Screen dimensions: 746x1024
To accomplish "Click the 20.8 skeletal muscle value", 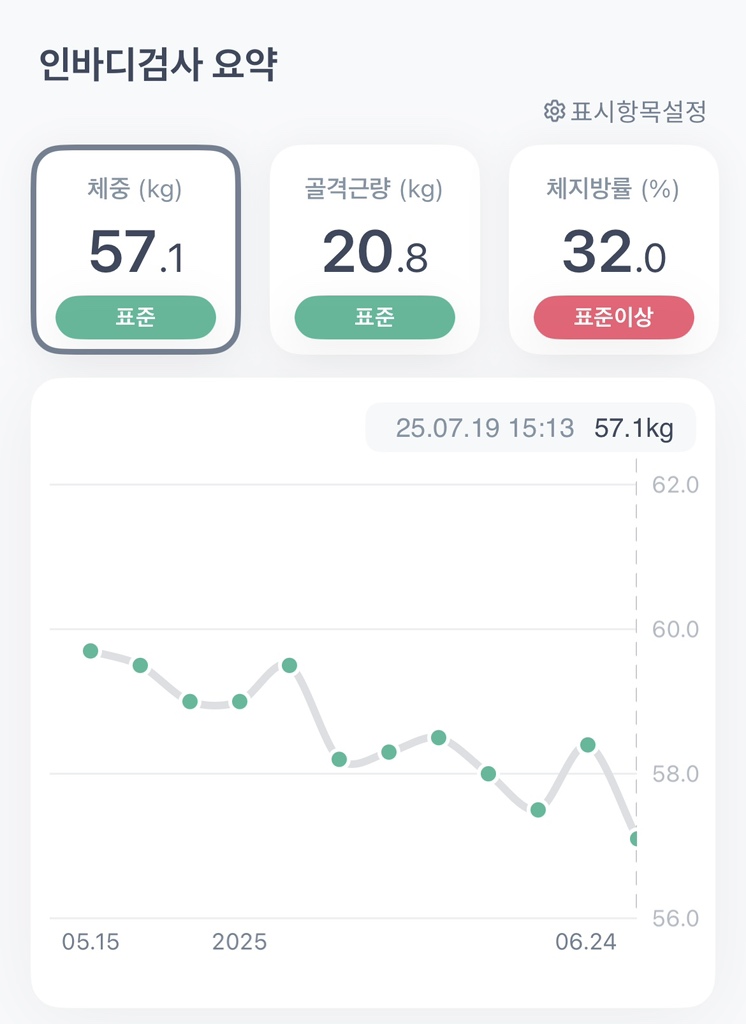I will tap(374, 253).
